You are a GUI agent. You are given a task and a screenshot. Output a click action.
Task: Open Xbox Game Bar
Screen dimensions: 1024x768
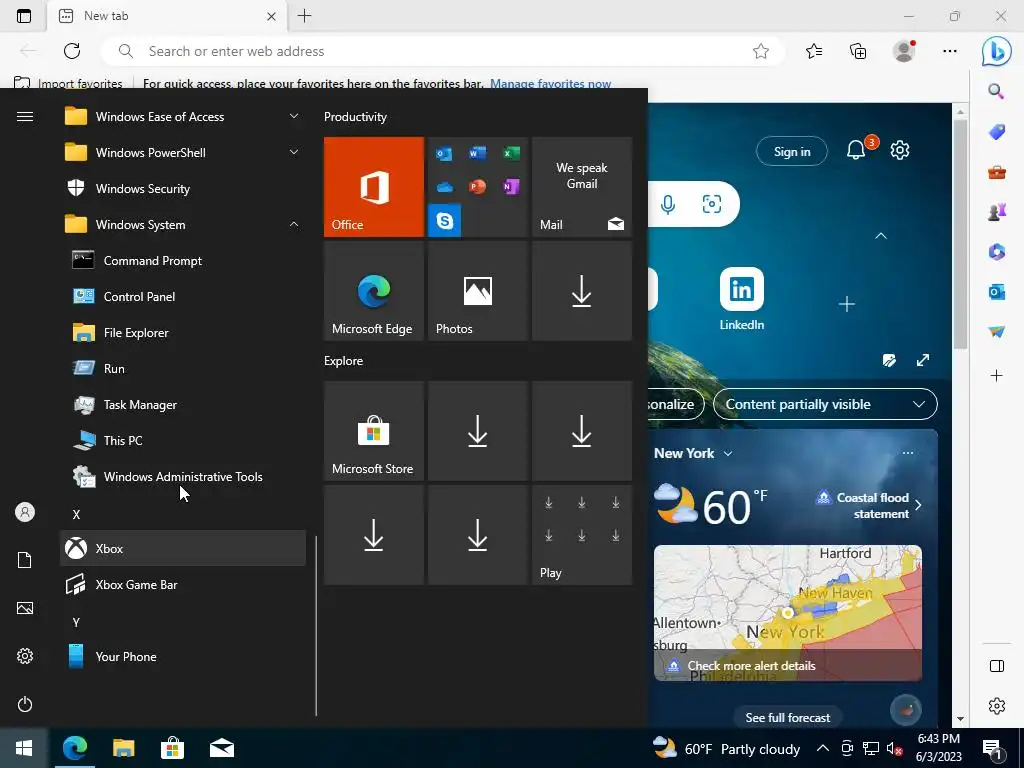coord(183,584)
